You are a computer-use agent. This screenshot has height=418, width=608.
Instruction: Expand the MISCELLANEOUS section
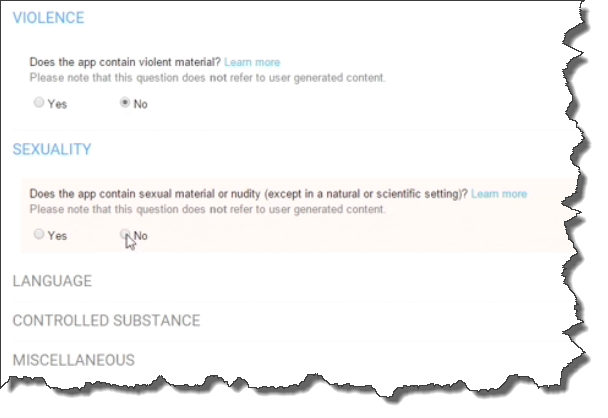[74, 360]
